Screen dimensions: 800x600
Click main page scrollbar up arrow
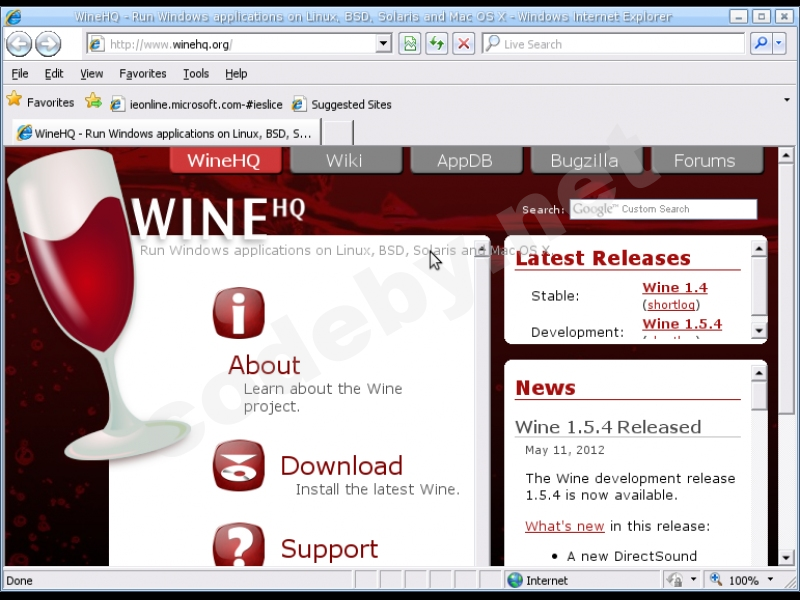point(786,156)
